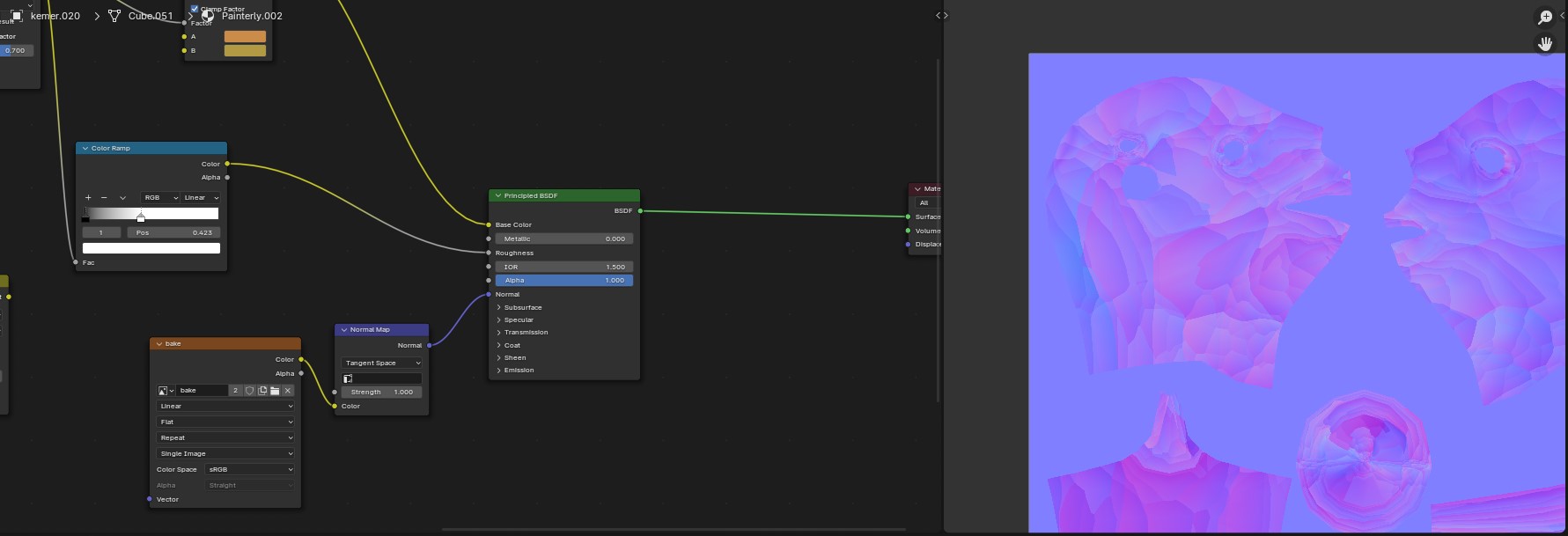Click the IOR value field
This screenshot has height=536, width=1568.
pyautogui.click(x=564, y=267)
